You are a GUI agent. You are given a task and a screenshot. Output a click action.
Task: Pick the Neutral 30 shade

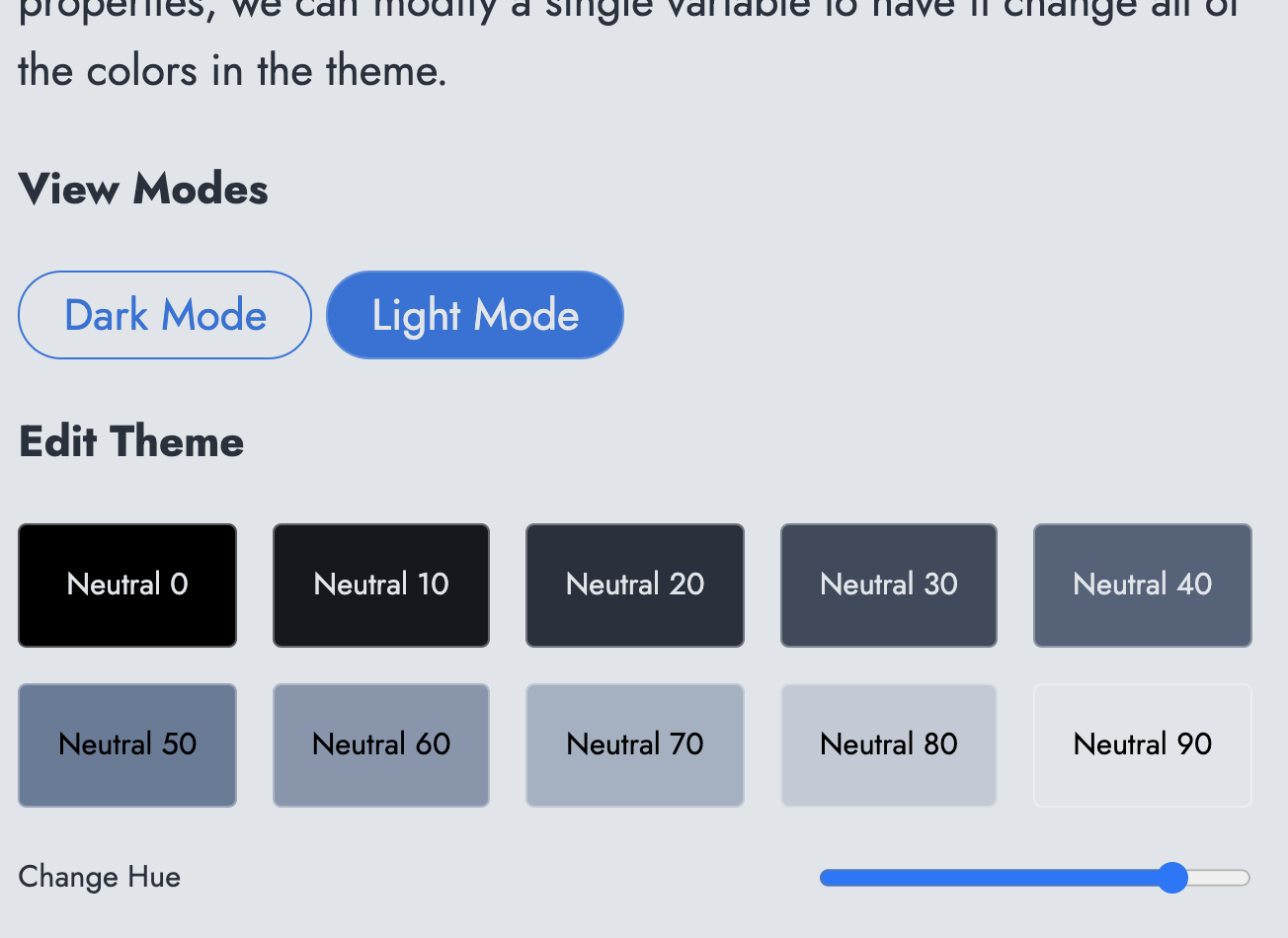888,585
